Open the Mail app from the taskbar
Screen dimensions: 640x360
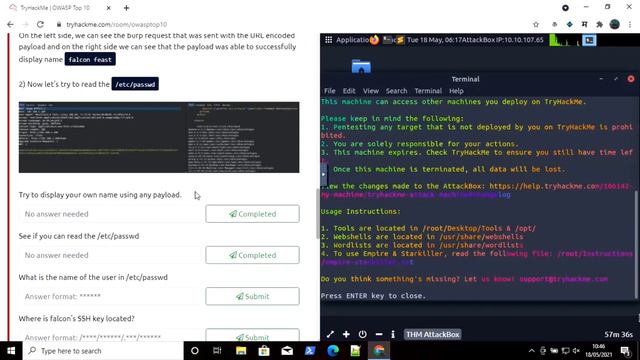pos(287,351)
